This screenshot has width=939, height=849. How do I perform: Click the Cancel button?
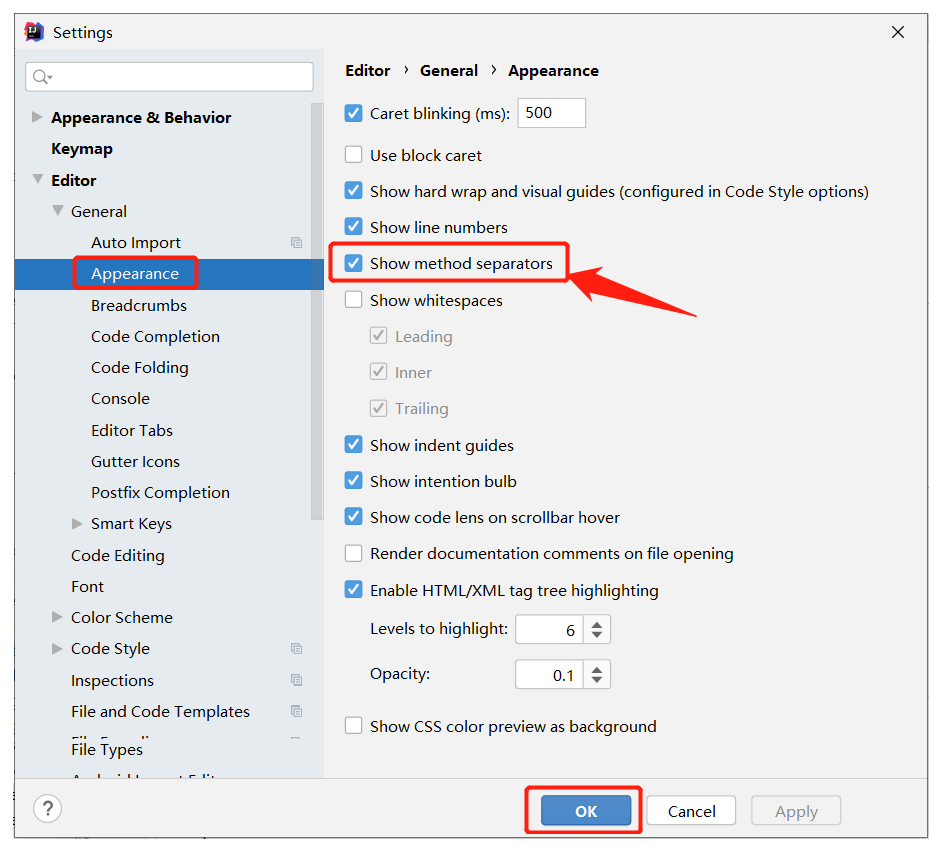click(691, 810)
